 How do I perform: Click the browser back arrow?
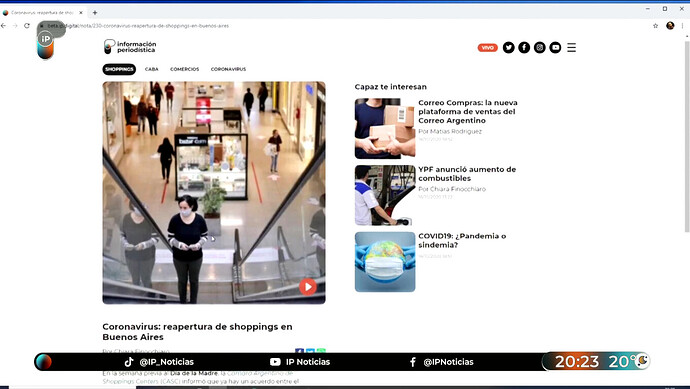(4, 26)
